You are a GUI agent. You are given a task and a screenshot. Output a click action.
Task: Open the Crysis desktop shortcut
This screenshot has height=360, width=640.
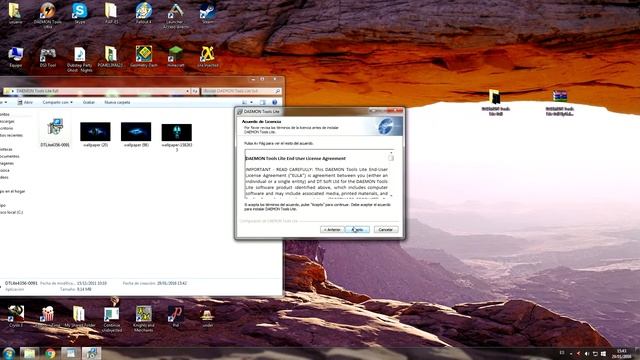click(16, 316)
